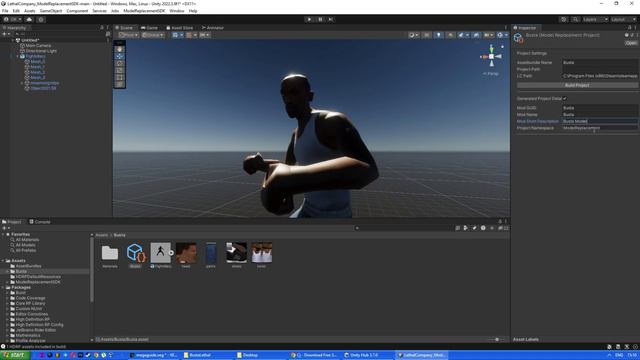Open the File menu

coord(5,11)
